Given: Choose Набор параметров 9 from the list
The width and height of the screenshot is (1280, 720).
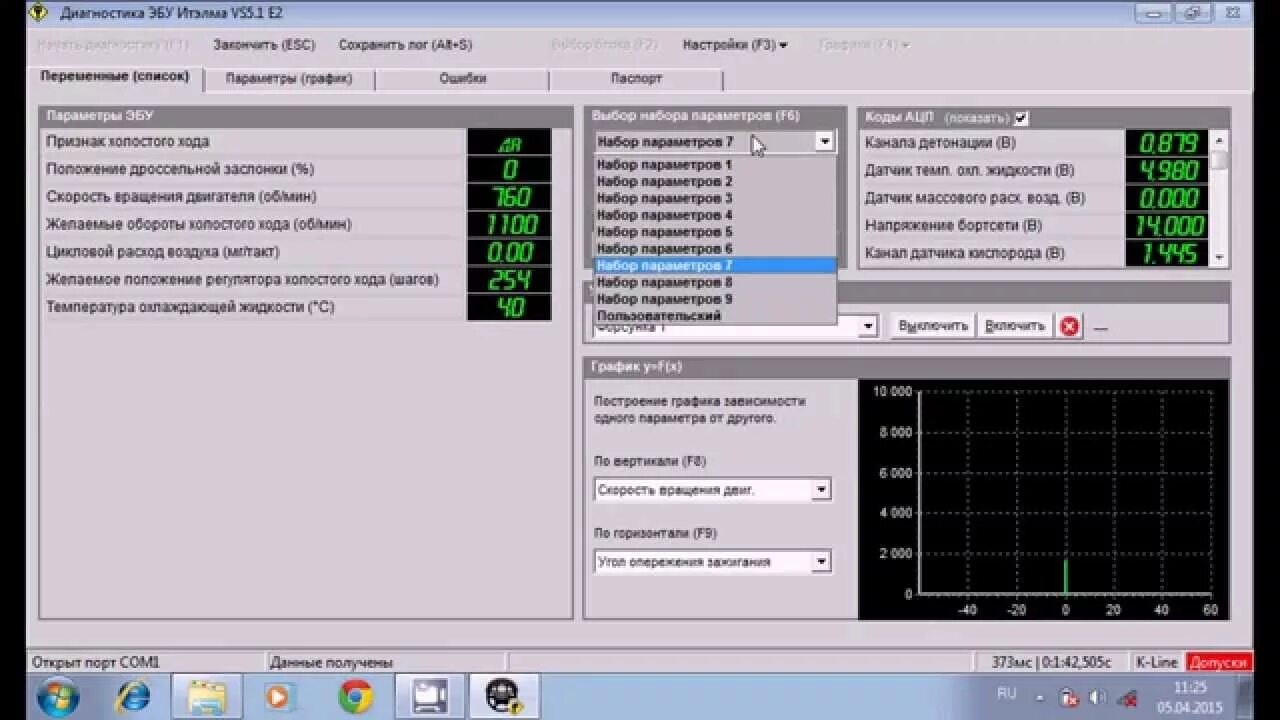Looking at the screenshot, I should click(x=715, y=299).
